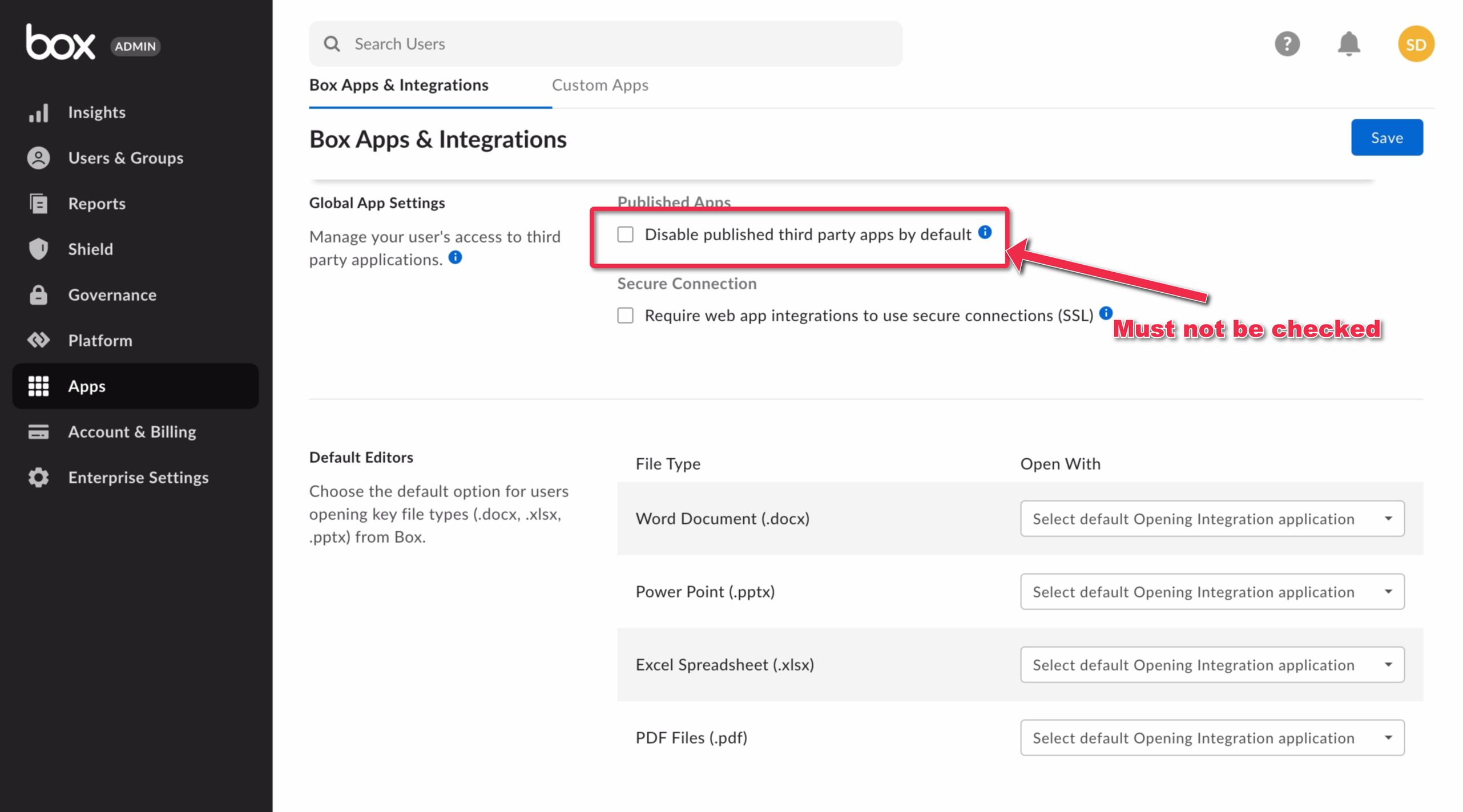Select Apps in the sidebar
1463x812 pixels.
point(135,386)
